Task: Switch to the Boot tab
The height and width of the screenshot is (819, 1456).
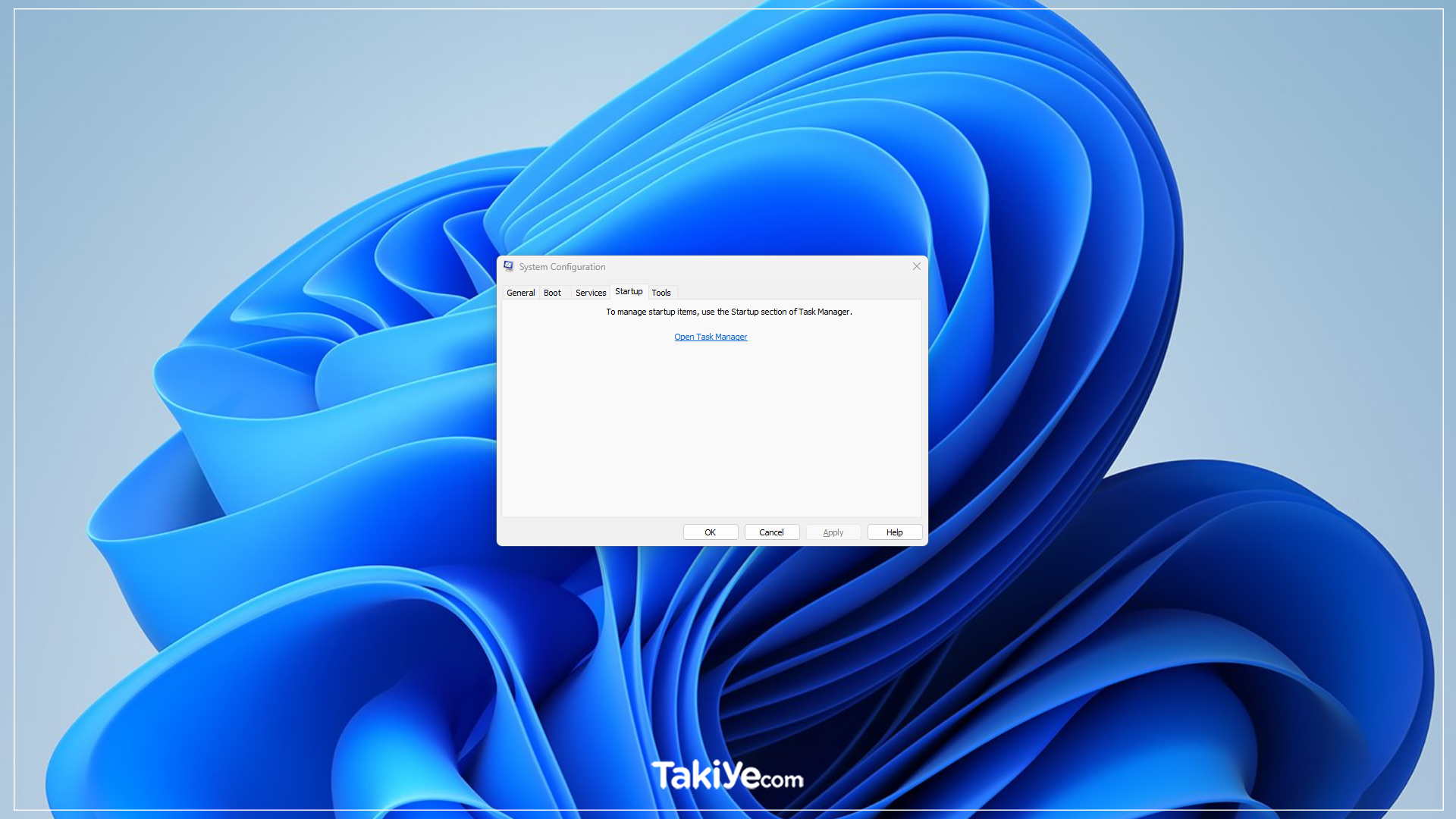Action: 552,292
